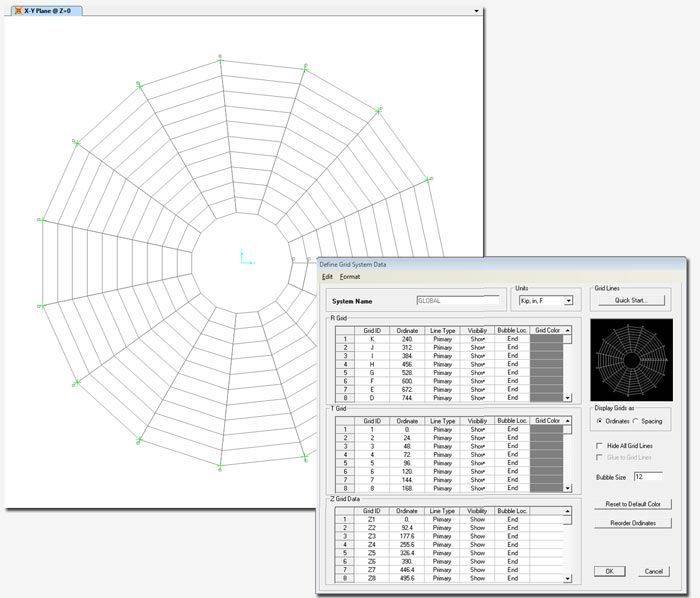Click Z Grid Data scrollbar down arrow
Image resolution: width=700 pixels, height=598 pixels.
pos(567,578)
